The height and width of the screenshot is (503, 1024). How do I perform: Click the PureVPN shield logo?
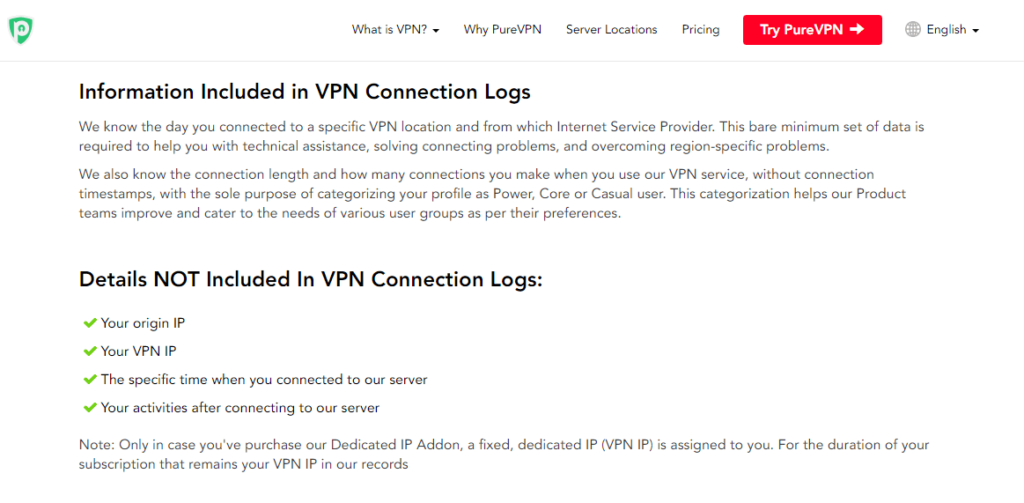tap(21, 29)
